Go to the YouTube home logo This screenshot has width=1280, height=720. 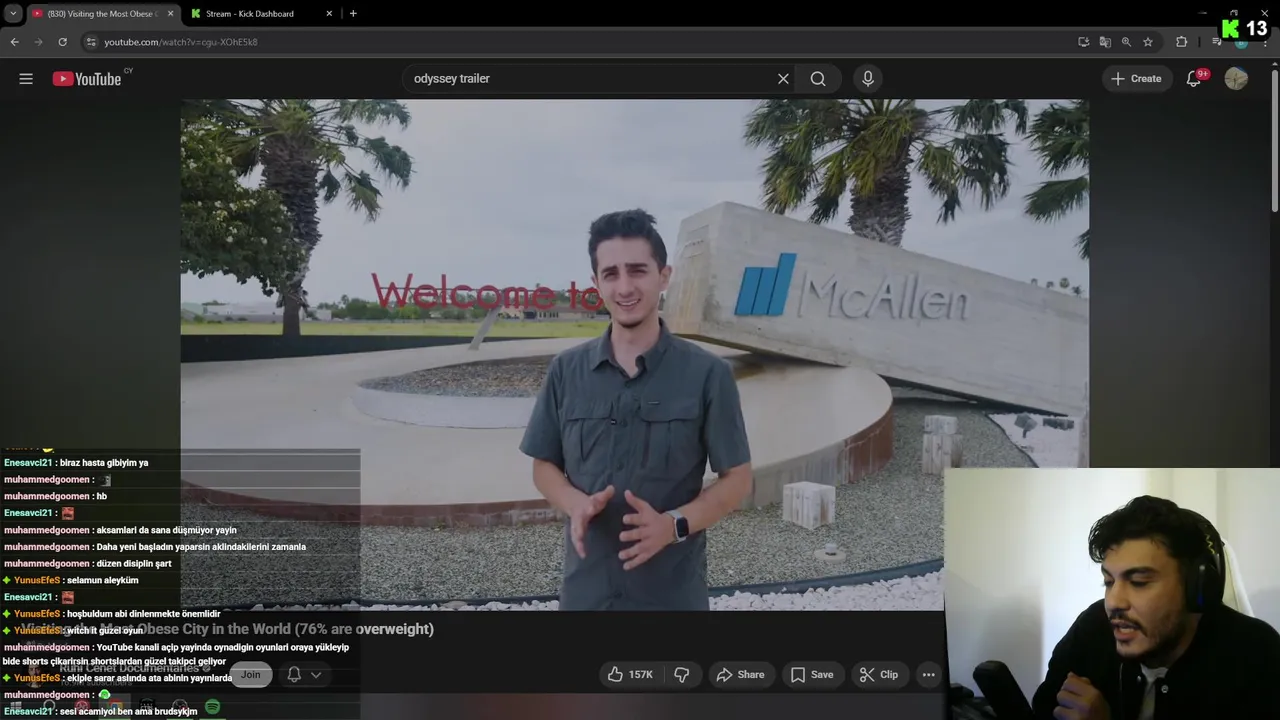[86, 79]
